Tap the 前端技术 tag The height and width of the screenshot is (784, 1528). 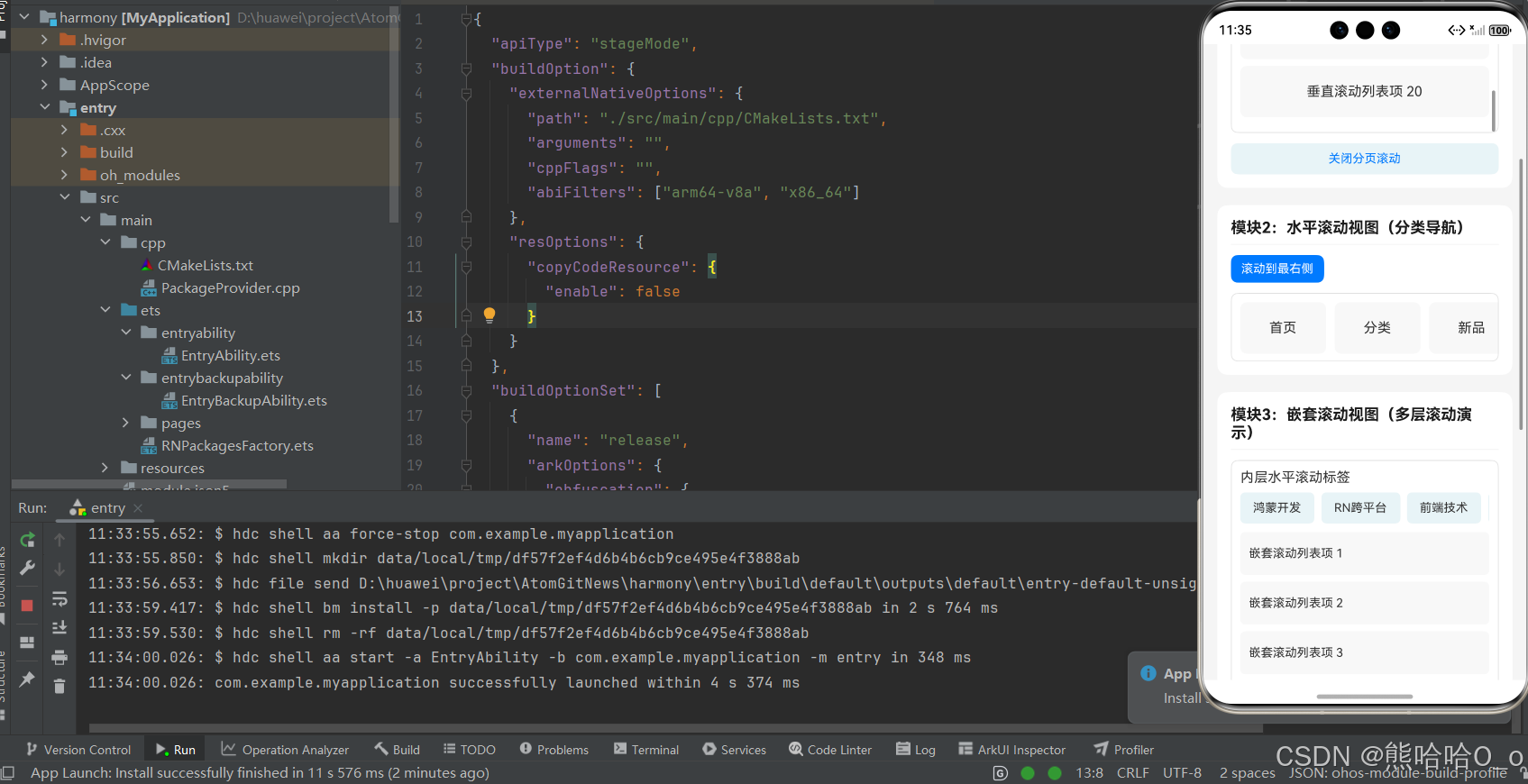point(1443,508)
